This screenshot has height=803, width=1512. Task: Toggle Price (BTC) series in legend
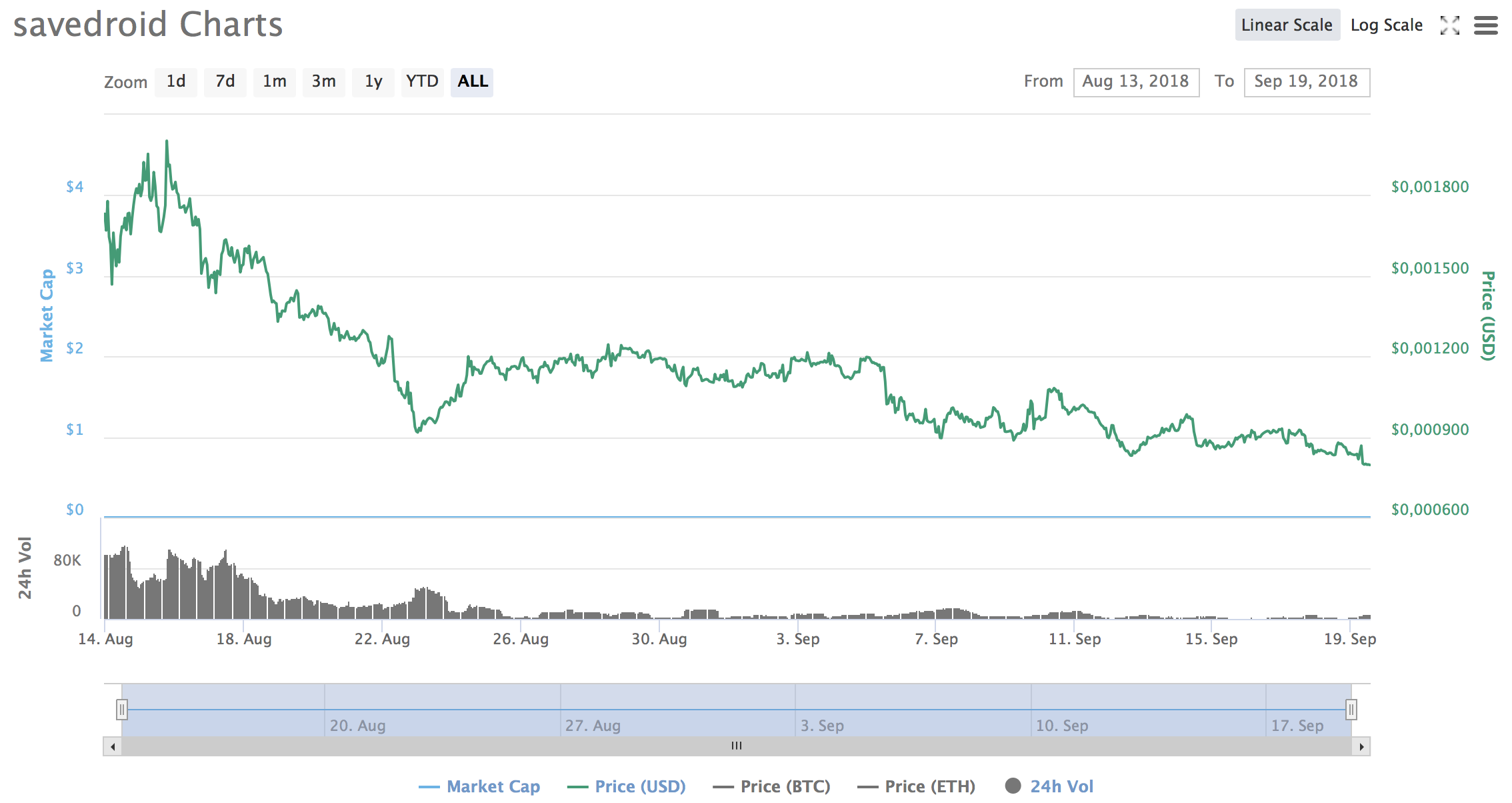coord(771,786)
